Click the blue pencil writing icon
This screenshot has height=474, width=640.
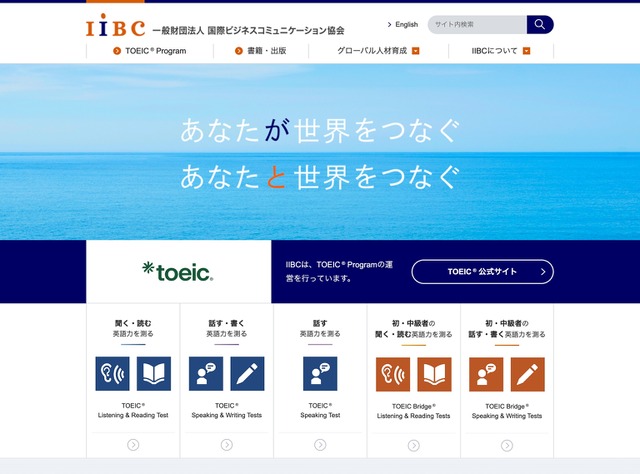click(x=247, y=374)
